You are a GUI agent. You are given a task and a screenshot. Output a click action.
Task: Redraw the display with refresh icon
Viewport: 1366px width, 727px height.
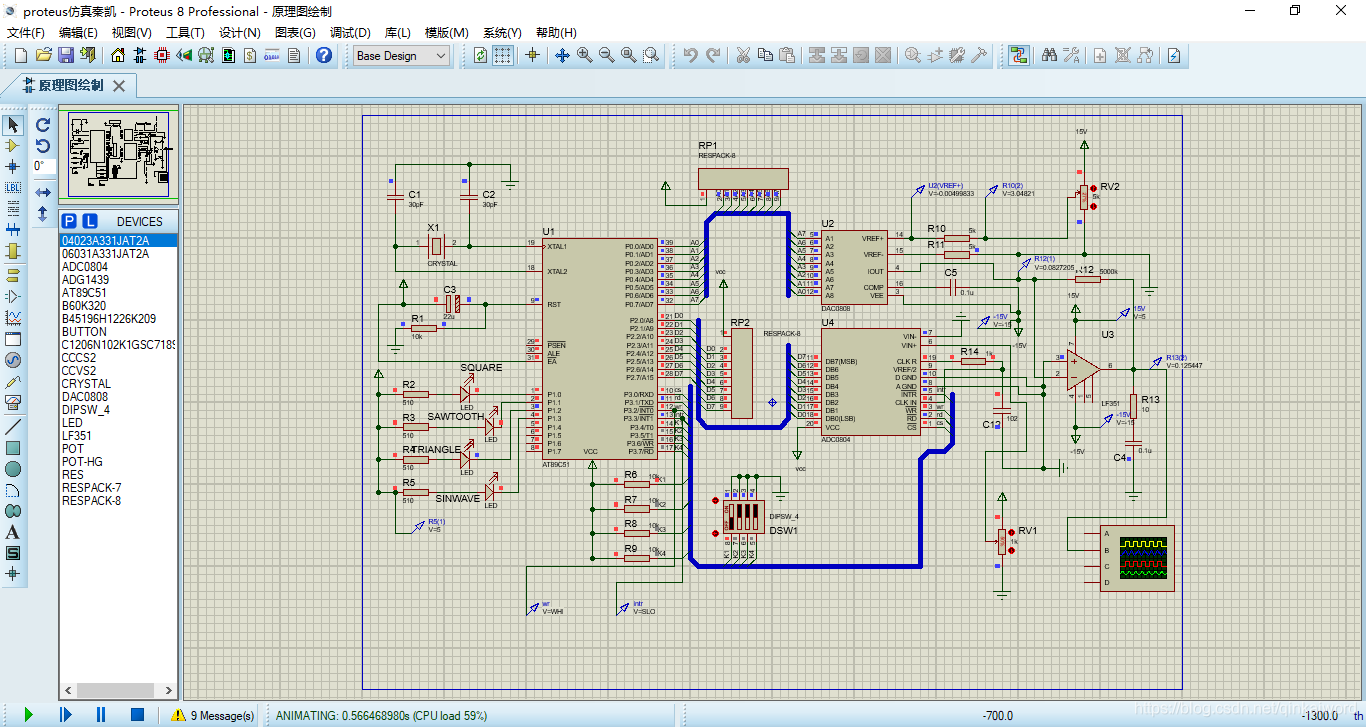pyautogui.click(x=481, y=56)
